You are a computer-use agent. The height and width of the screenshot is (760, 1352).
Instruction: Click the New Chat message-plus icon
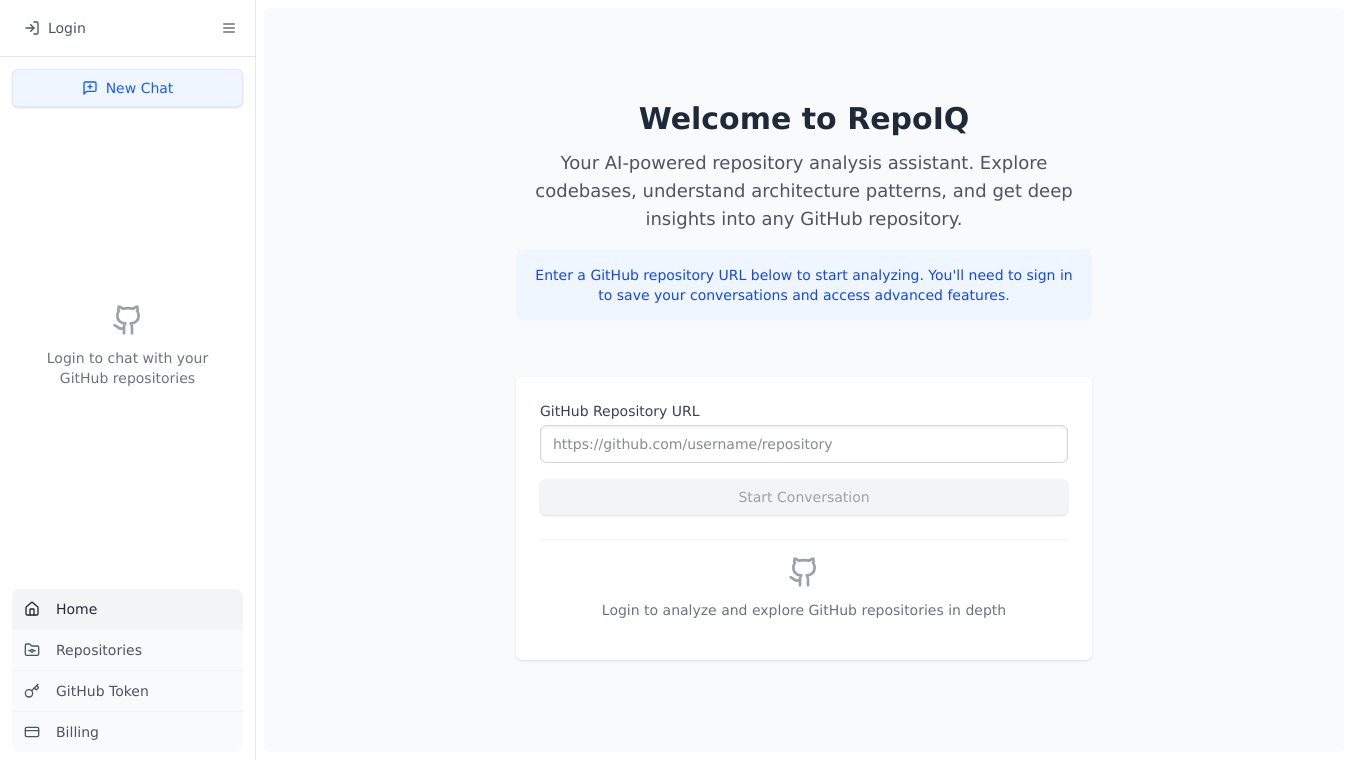point(90,88)
